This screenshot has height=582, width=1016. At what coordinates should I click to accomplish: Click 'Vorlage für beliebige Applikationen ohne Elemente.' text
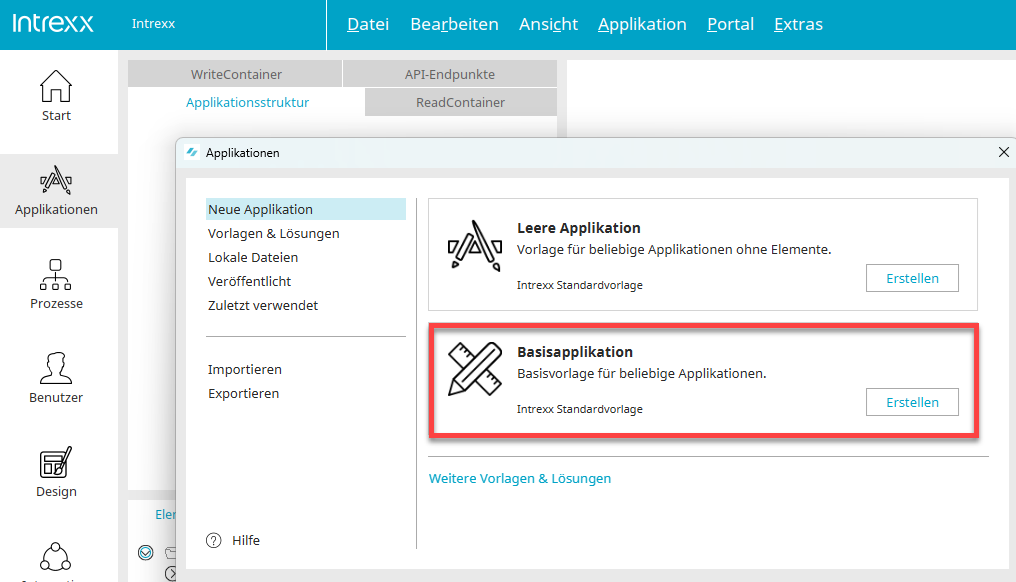tap(674, 250)
